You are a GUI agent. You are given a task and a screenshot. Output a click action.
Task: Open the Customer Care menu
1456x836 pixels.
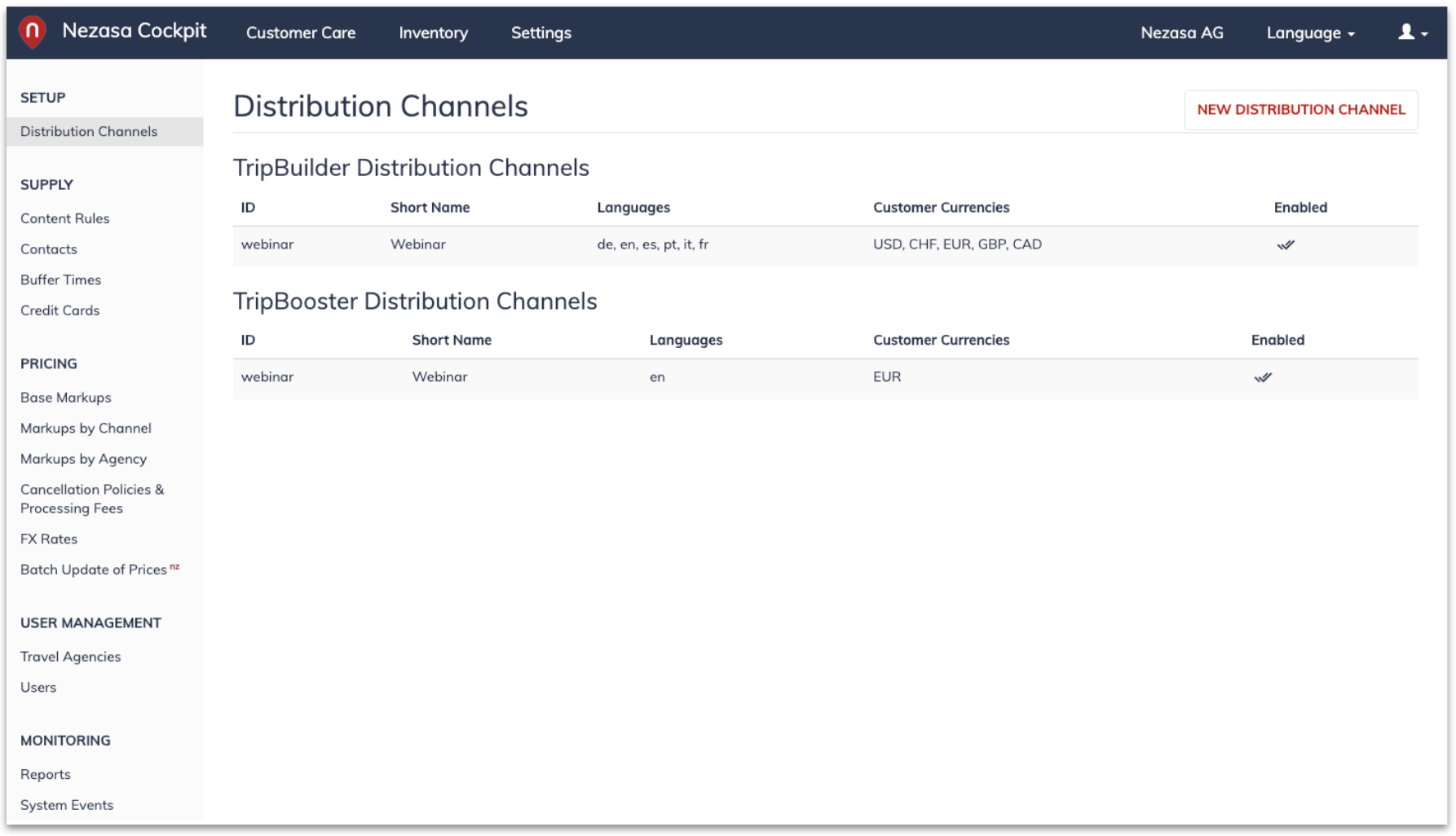tap(301, 33)
